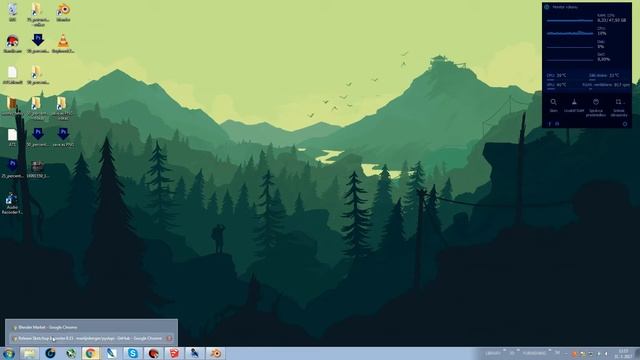The image size is (640, 360).
Task: Click the Google Chrome taskbar icon
Action: pyautogui.click(x=91, y=353)
